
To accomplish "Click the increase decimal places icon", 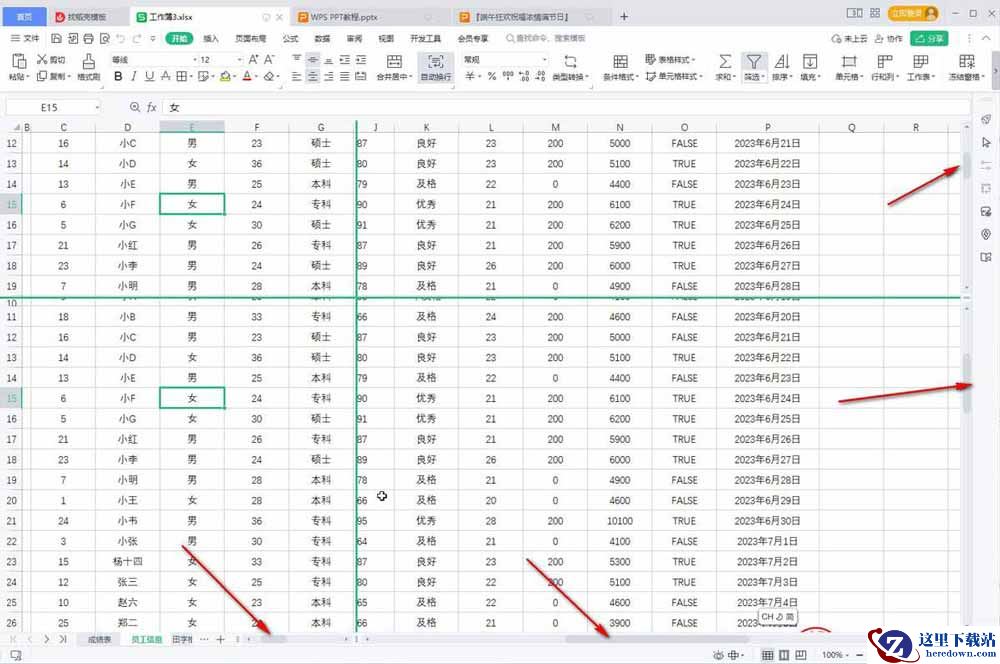I will (524, 77).
